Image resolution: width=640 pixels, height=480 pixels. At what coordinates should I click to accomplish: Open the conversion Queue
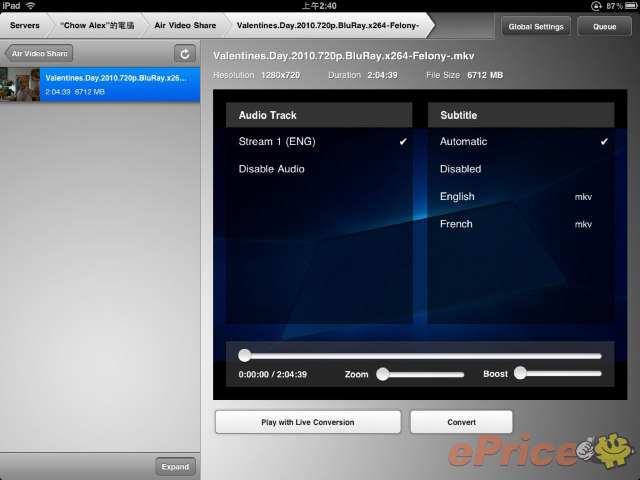pyautogui.click(x=603, y=26)
